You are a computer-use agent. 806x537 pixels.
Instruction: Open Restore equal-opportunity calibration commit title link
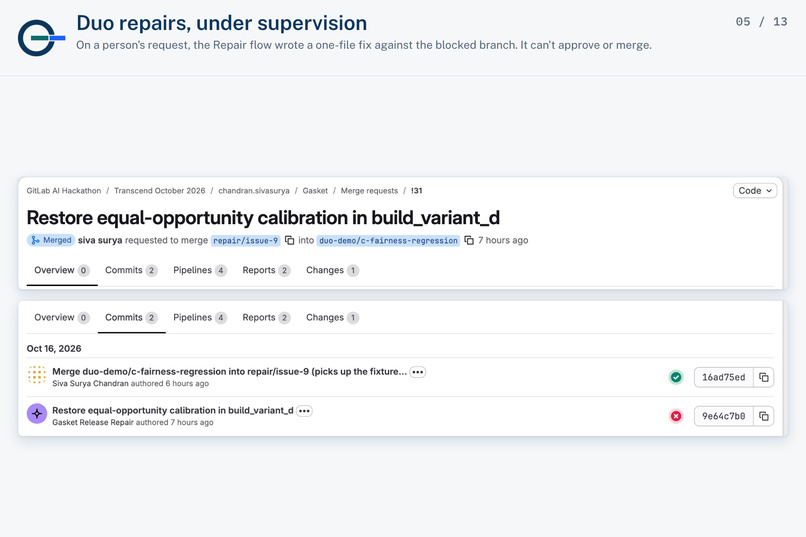(173, 411)
